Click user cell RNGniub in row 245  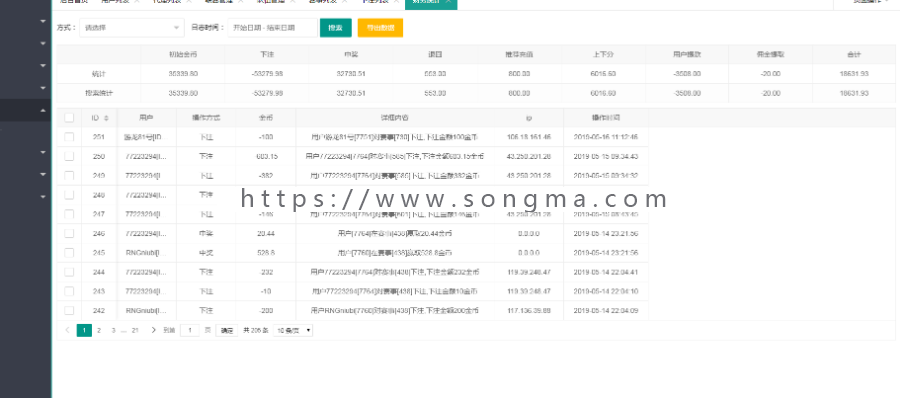point(146,253)
